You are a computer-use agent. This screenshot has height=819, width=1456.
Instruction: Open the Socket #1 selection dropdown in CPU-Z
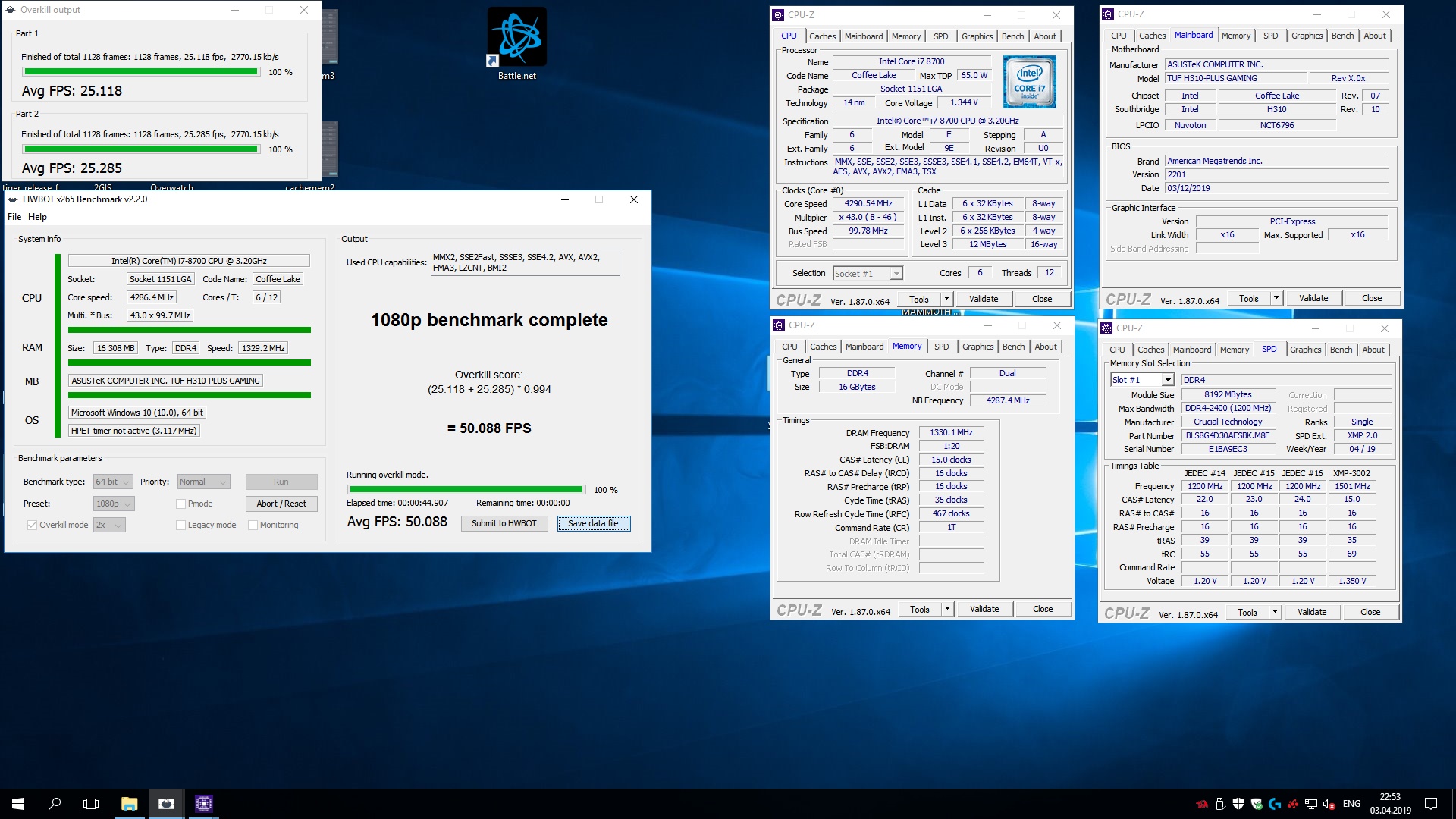pyautogui.click(x=868, y=274)
